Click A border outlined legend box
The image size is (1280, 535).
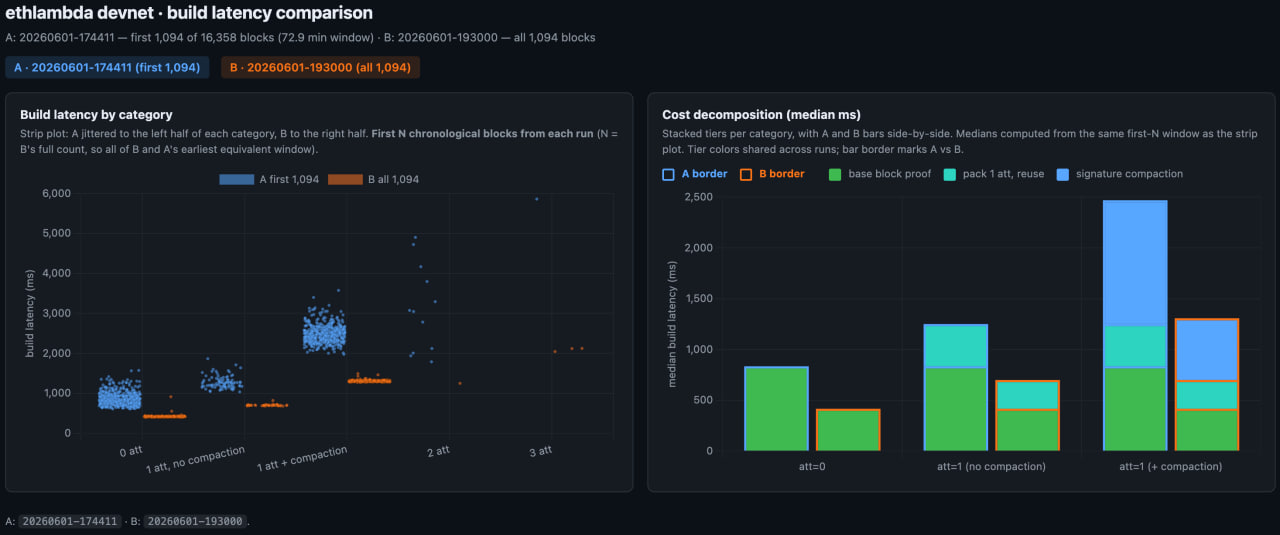point(668,174)
